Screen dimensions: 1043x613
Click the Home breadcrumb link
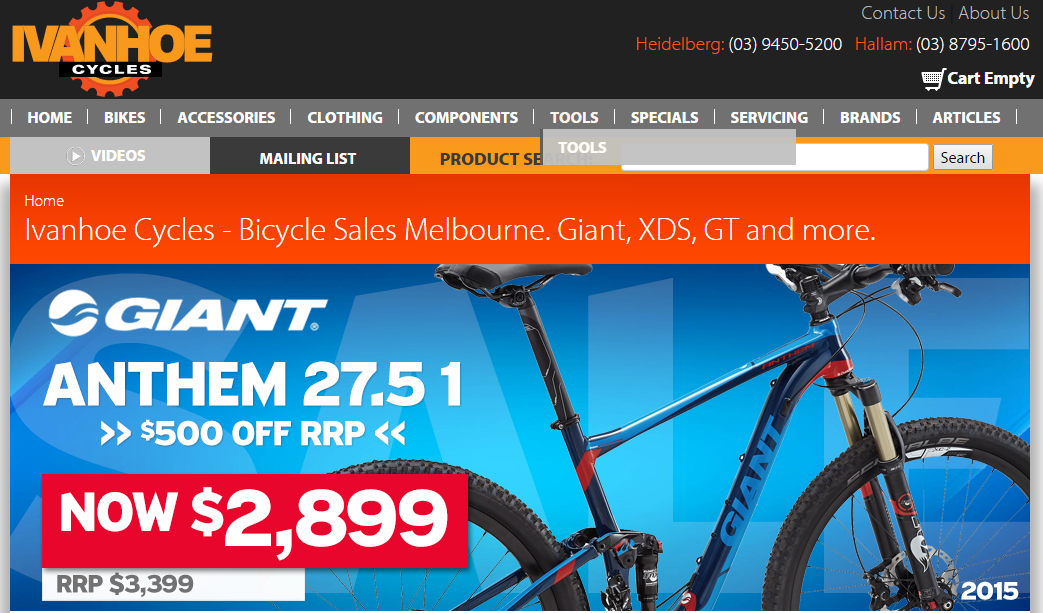click(44, 201)
